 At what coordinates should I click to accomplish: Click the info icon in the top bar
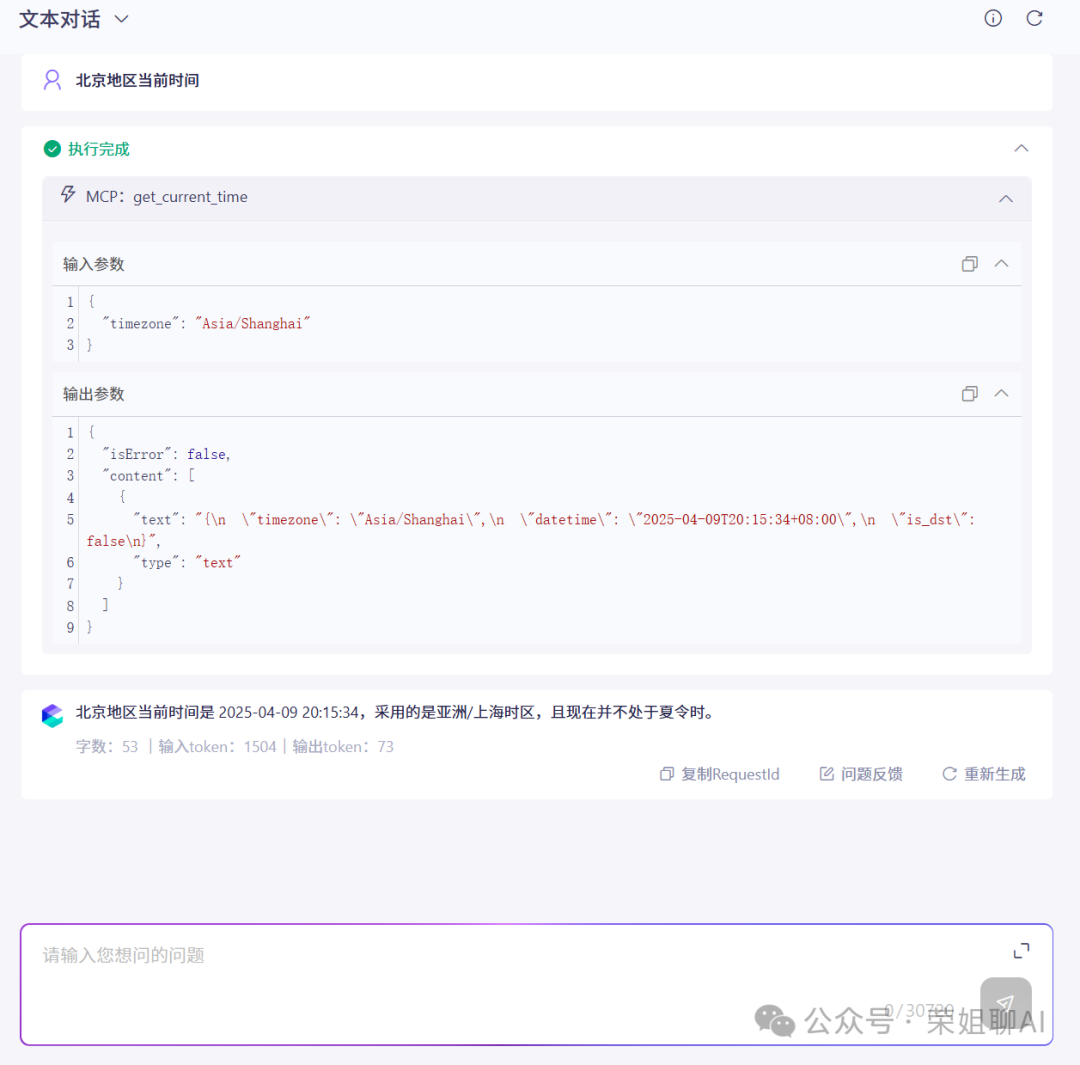(x=992, y=18)
